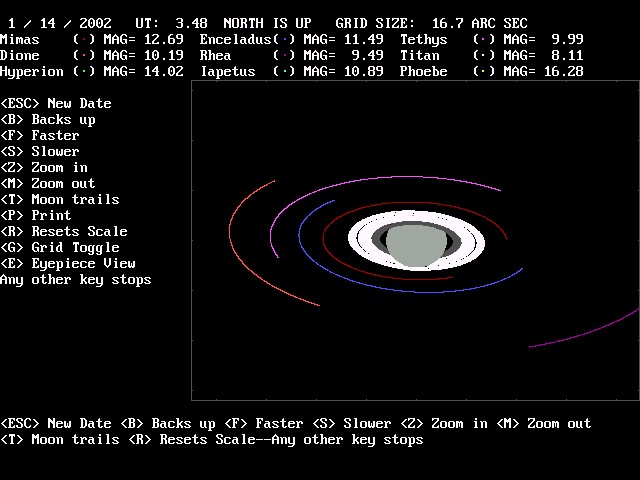The image size is (640, 480).
Task: Click the Enceladus moon marker symbol
Action: [x=284, y=39]
